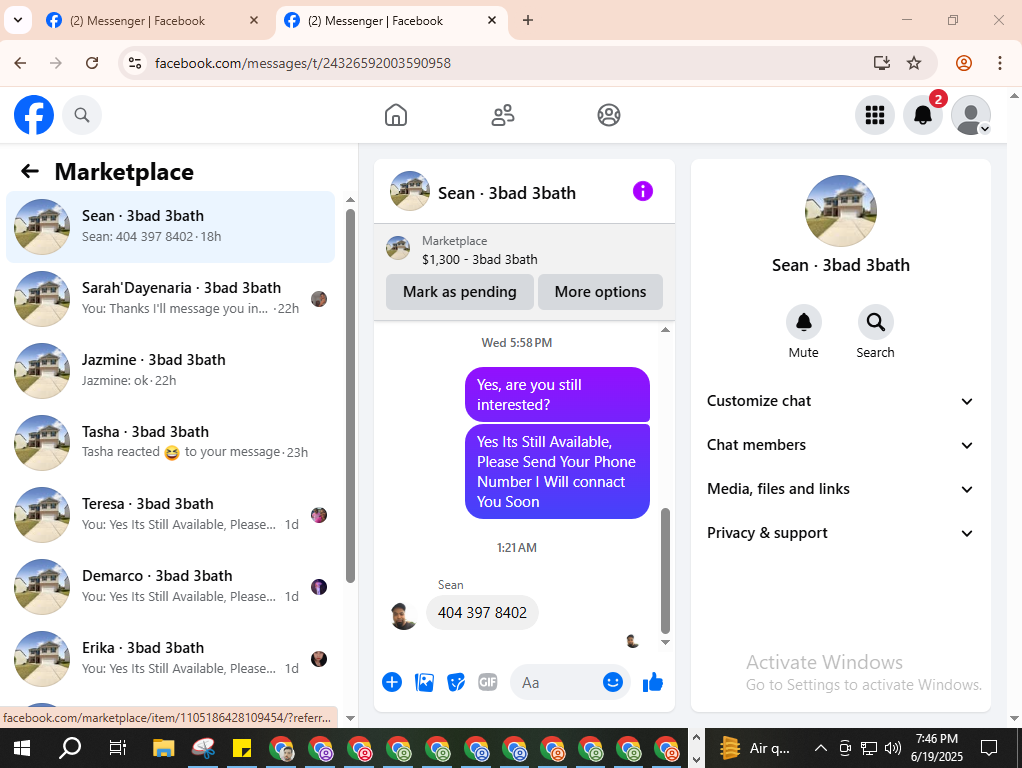Screen dimensions: 1022x768
Task: Open Chrome three-dot menu
Action: (1000, 63)
